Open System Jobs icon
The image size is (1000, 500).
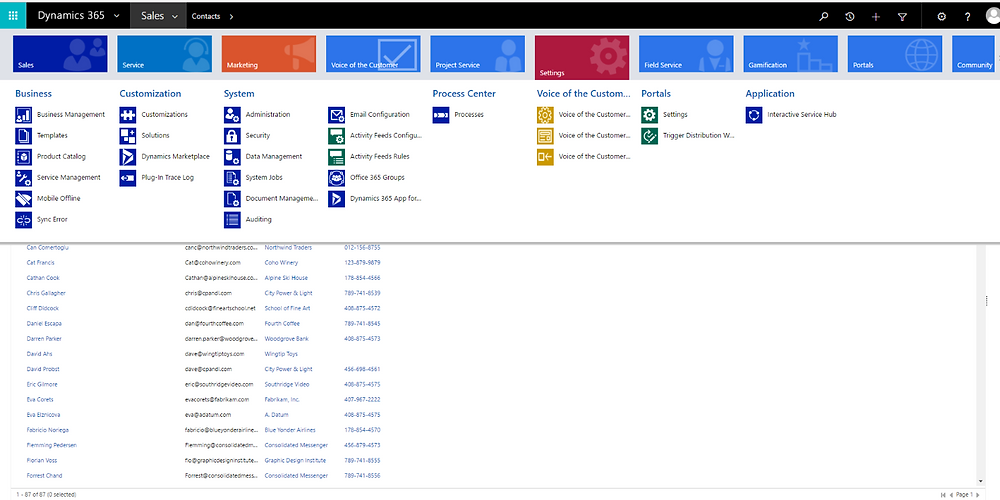[x=232, y=178]
